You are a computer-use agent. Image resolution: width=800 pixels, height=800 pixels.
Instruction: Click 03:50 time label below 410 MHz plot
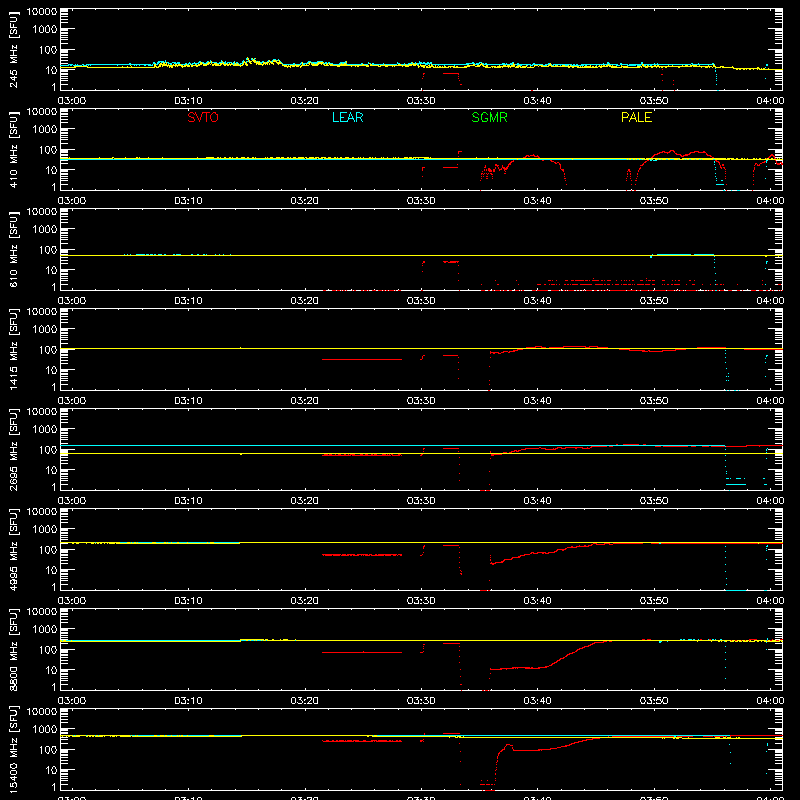coord(654,201)
